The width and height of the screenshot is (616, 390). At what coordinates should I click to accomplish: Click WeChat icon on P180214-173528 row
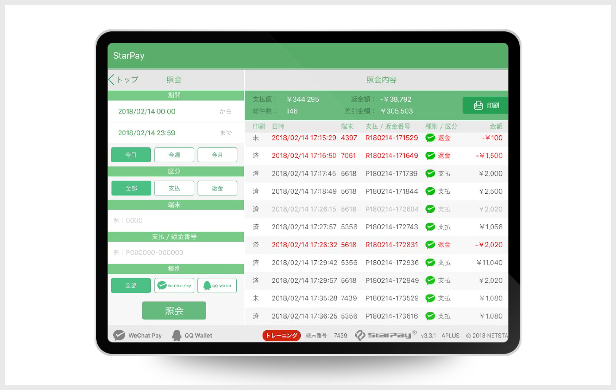430,298
